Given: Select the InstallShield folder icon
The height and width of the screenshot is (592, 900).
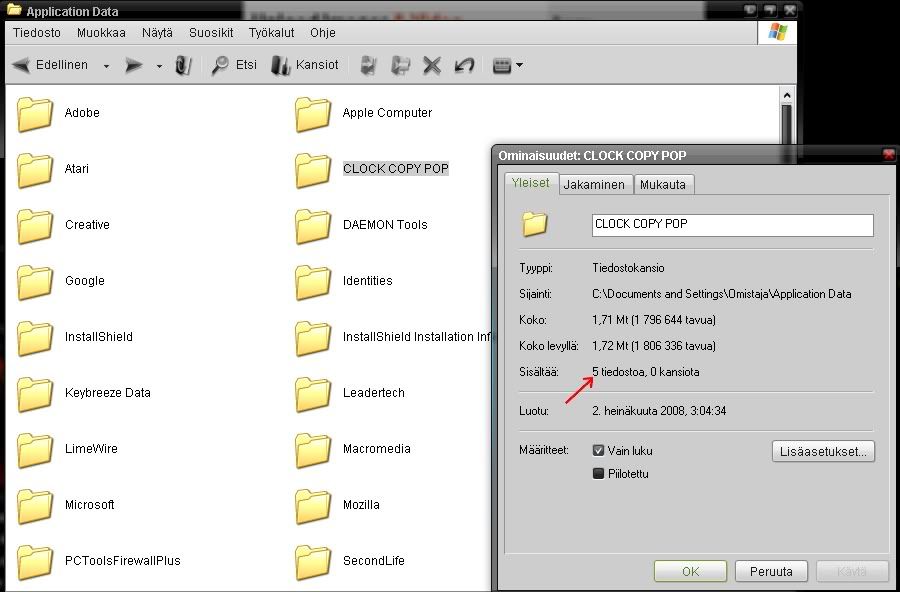Looking at the screenshot, I should click(34, 338).
